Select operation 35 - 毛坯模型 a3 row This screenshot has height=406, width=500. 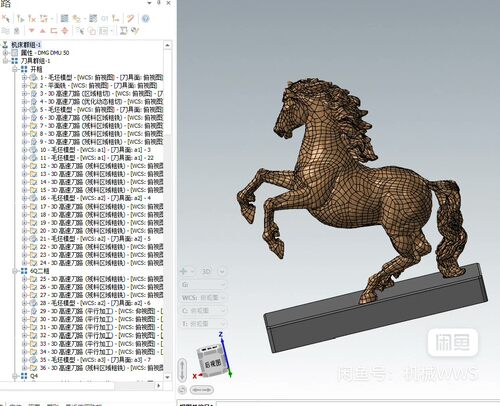click(x=95, y=360)
